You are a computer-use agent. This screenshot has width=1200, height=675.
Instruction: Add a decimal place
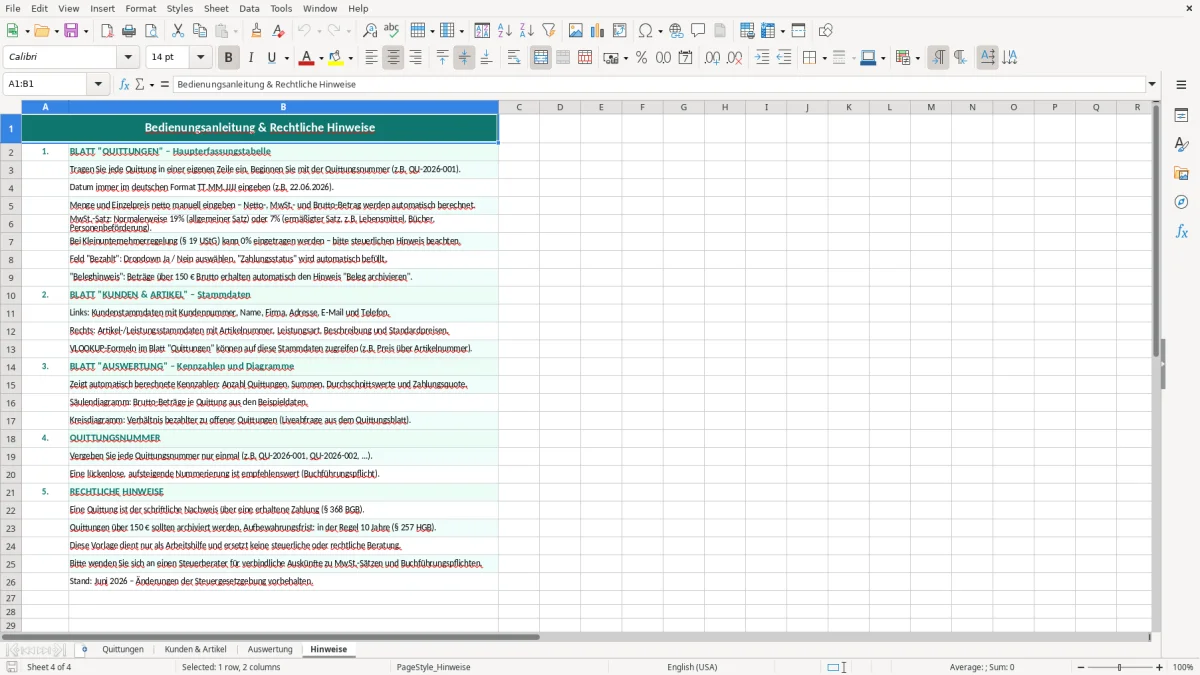(712, 58)
